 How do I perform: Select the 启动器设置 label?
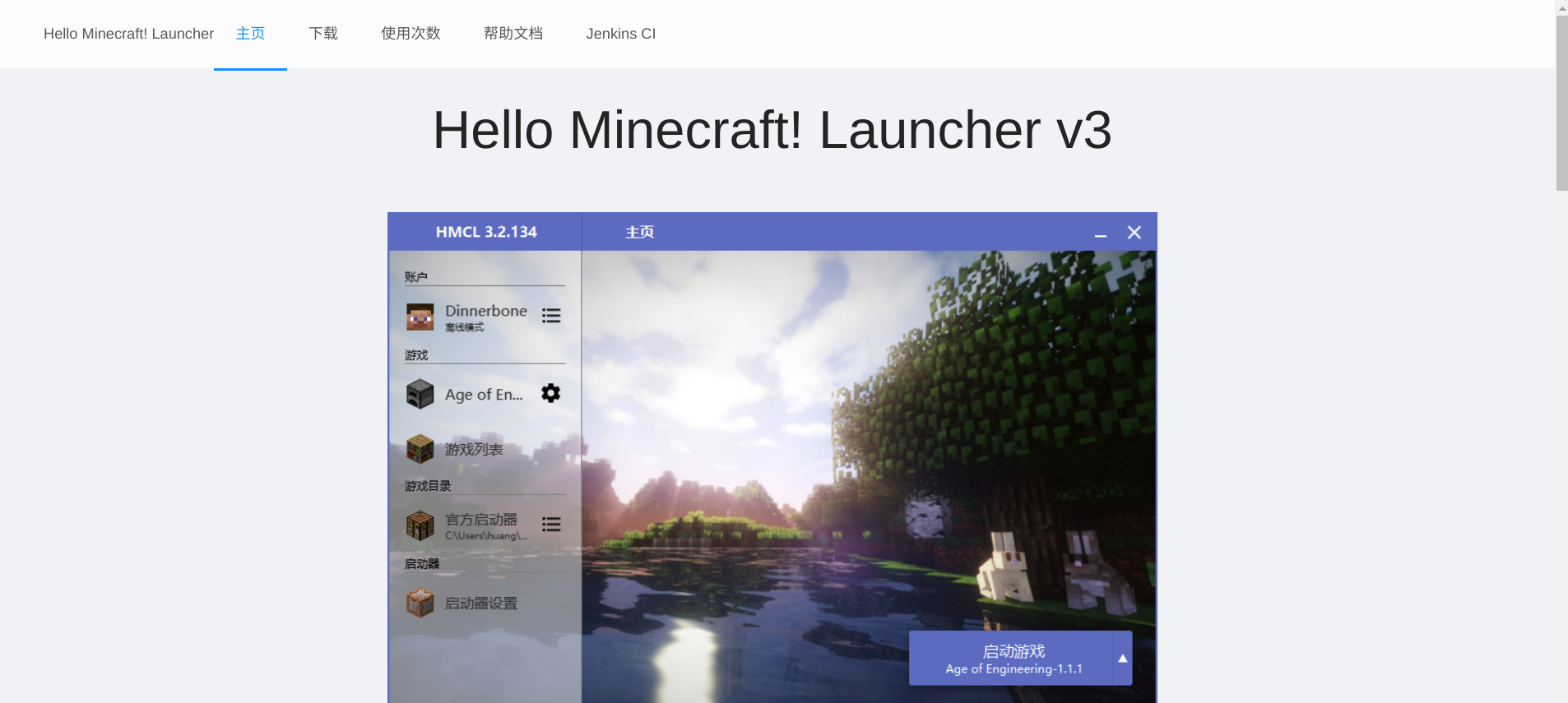point(481,604)
